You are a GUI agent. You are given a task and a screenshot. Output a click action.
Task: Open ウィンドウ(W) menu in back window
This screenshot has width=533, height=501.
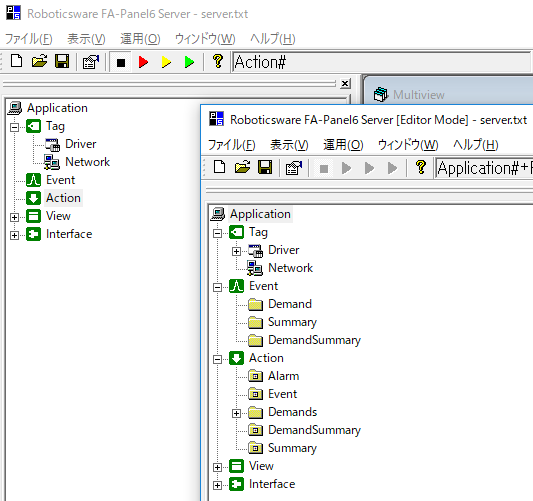click(x=205, y=39)
